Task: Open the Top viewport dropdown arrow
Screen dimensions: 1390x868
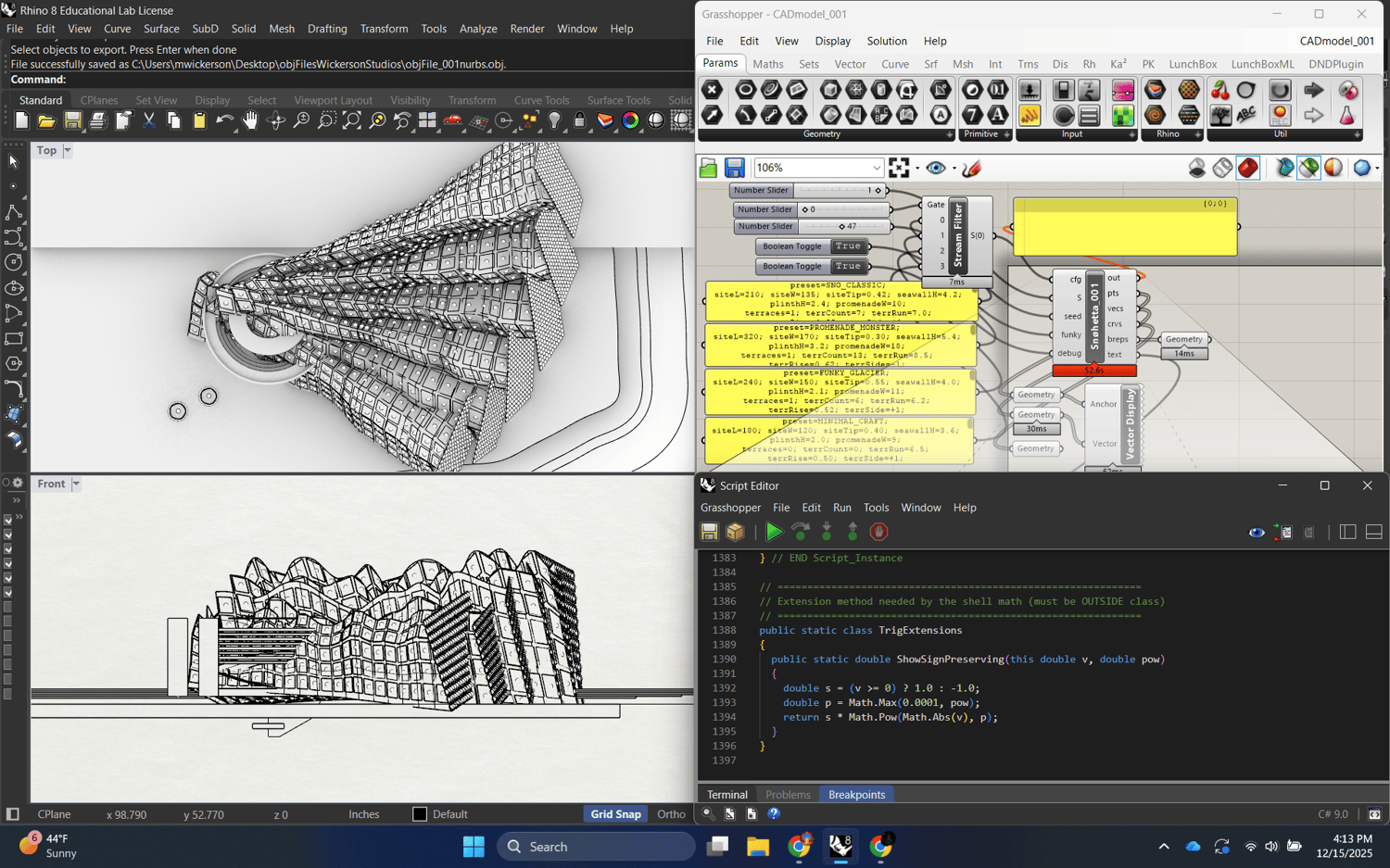Action: point(68,150)
